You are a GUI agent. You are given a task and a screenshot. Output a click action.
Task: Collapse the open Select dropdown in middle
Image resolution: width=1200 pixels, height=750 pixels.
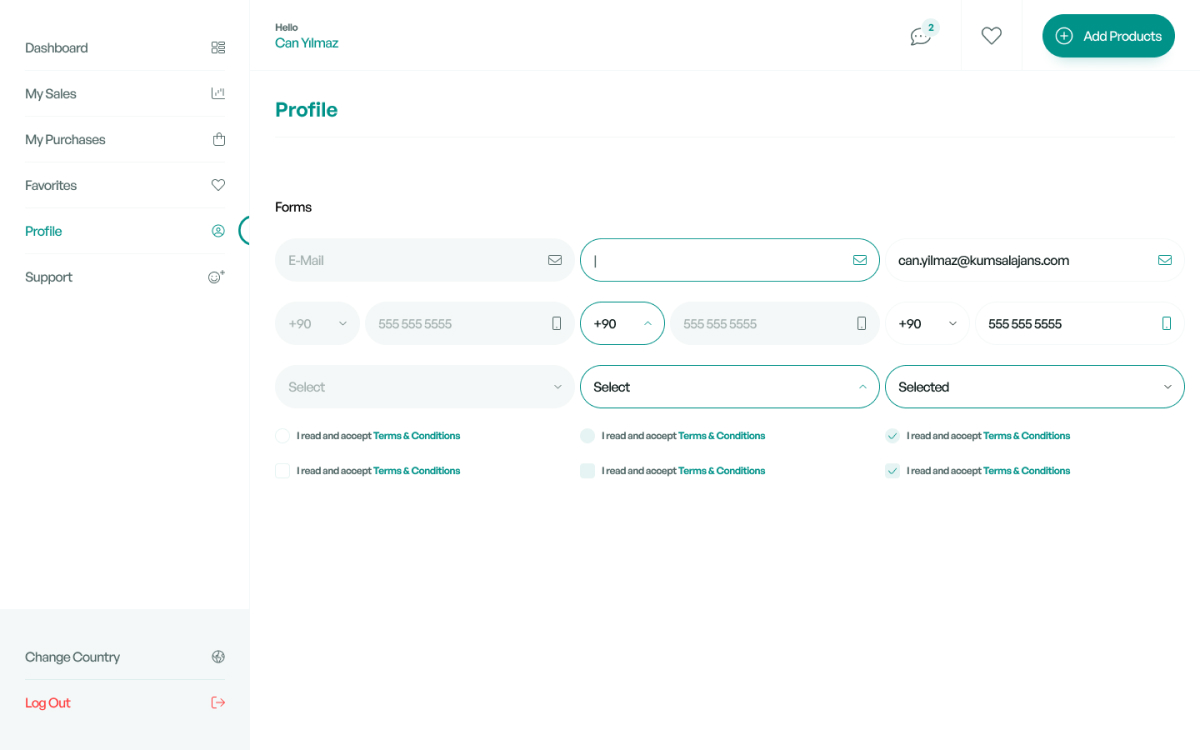coord(730,387)
